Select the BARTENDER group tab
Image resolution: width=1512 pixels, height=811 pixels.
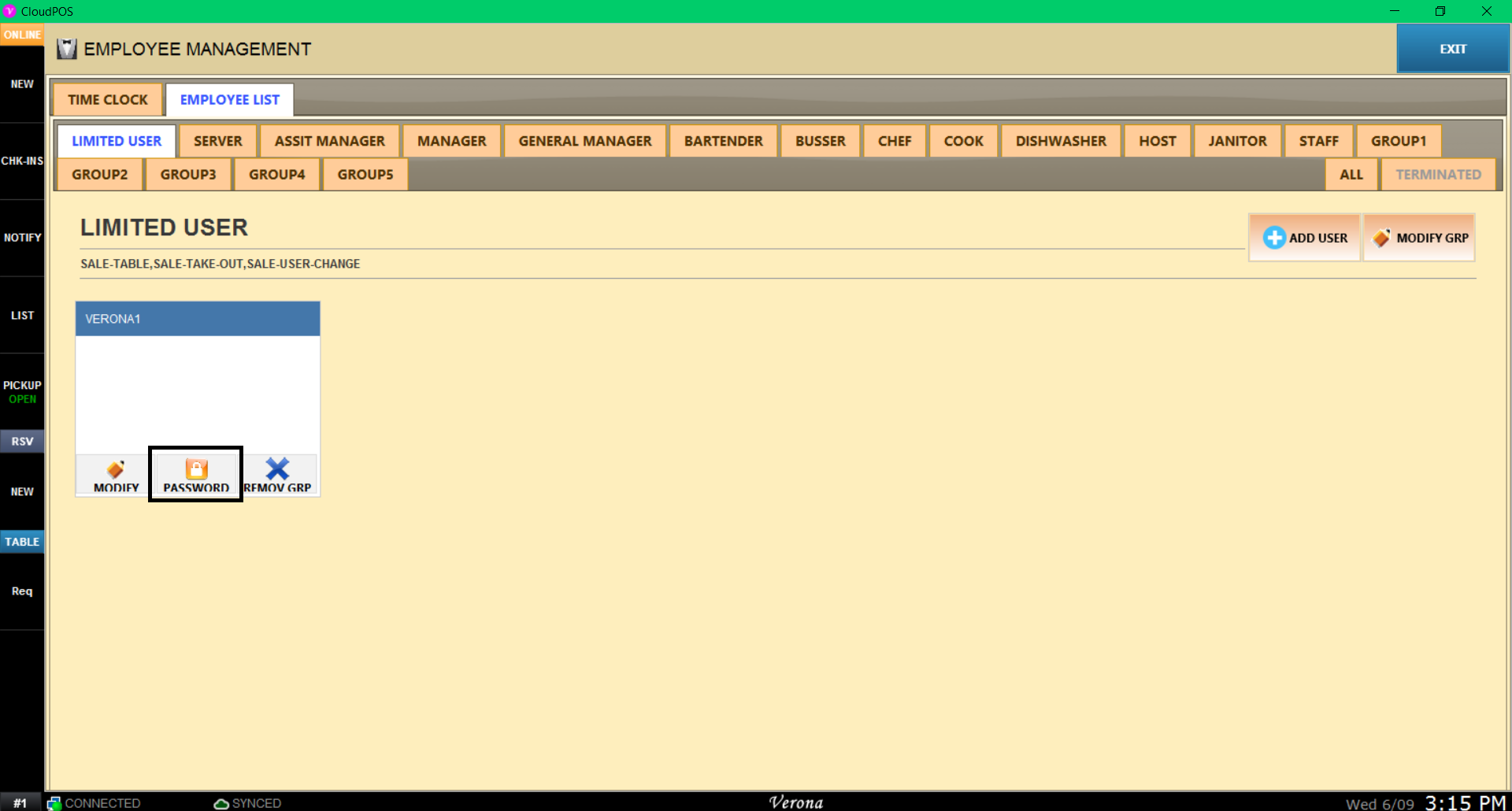click(x=723, y=141)
